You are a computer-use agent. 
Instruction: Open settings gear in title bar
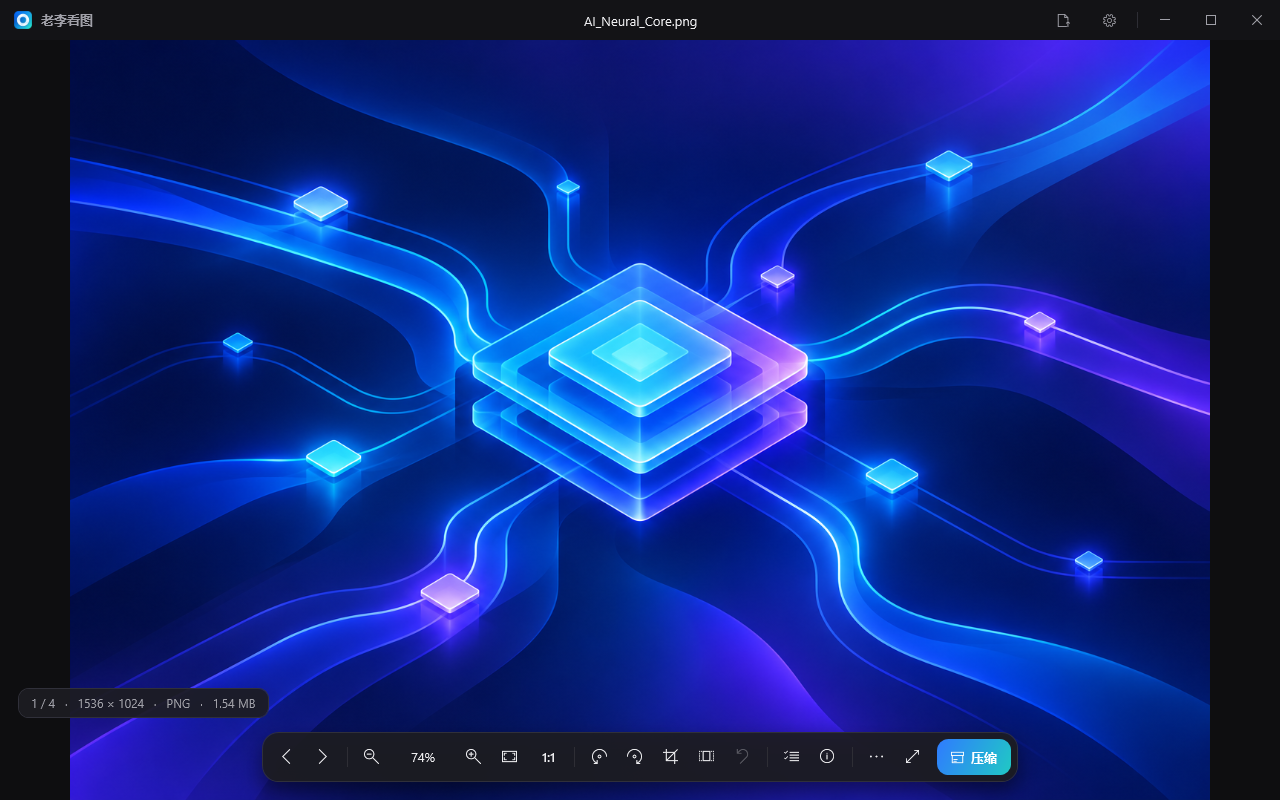point(1109,20)
